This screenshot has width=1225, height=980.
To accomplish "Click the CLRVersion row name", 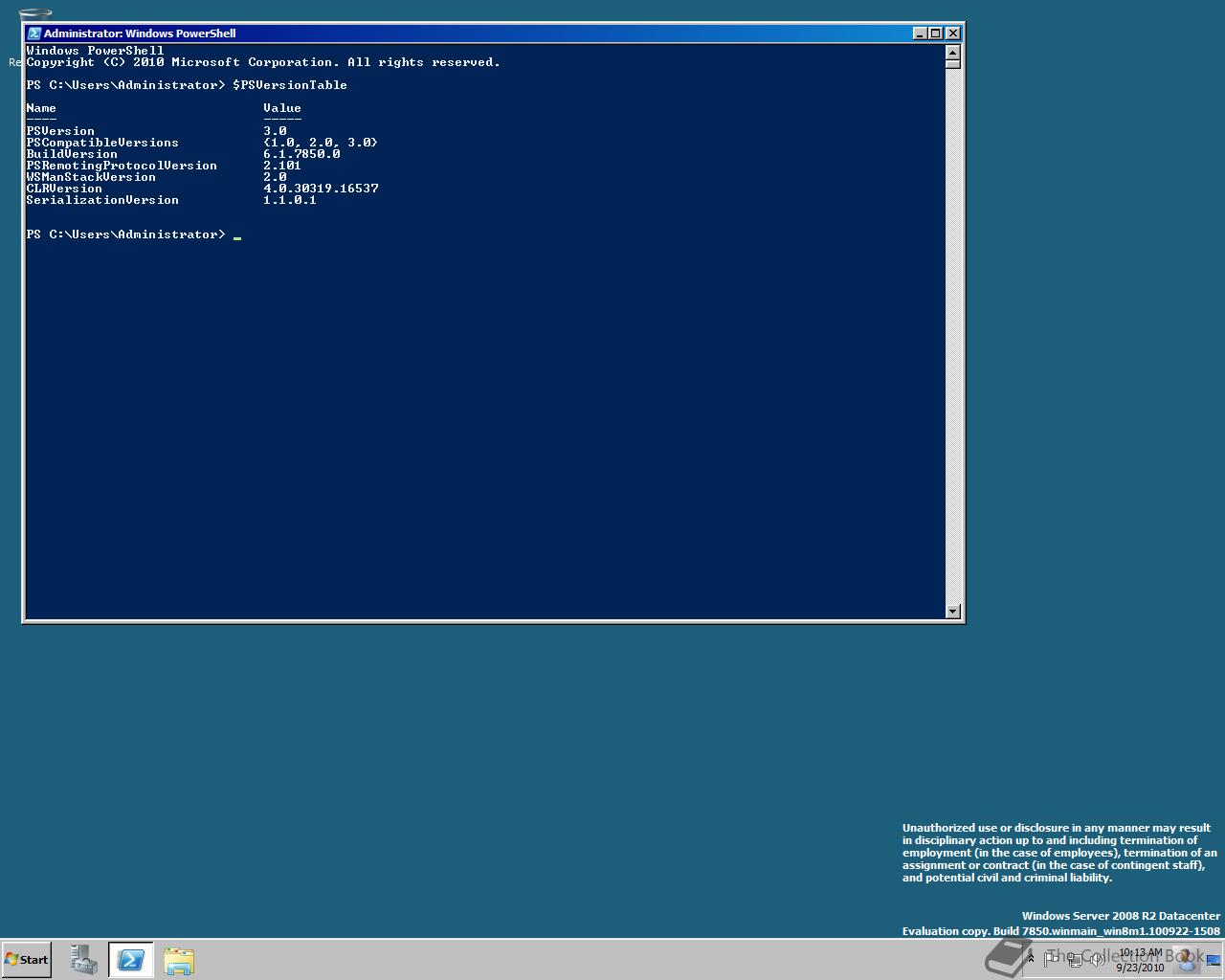I will 64,189.
